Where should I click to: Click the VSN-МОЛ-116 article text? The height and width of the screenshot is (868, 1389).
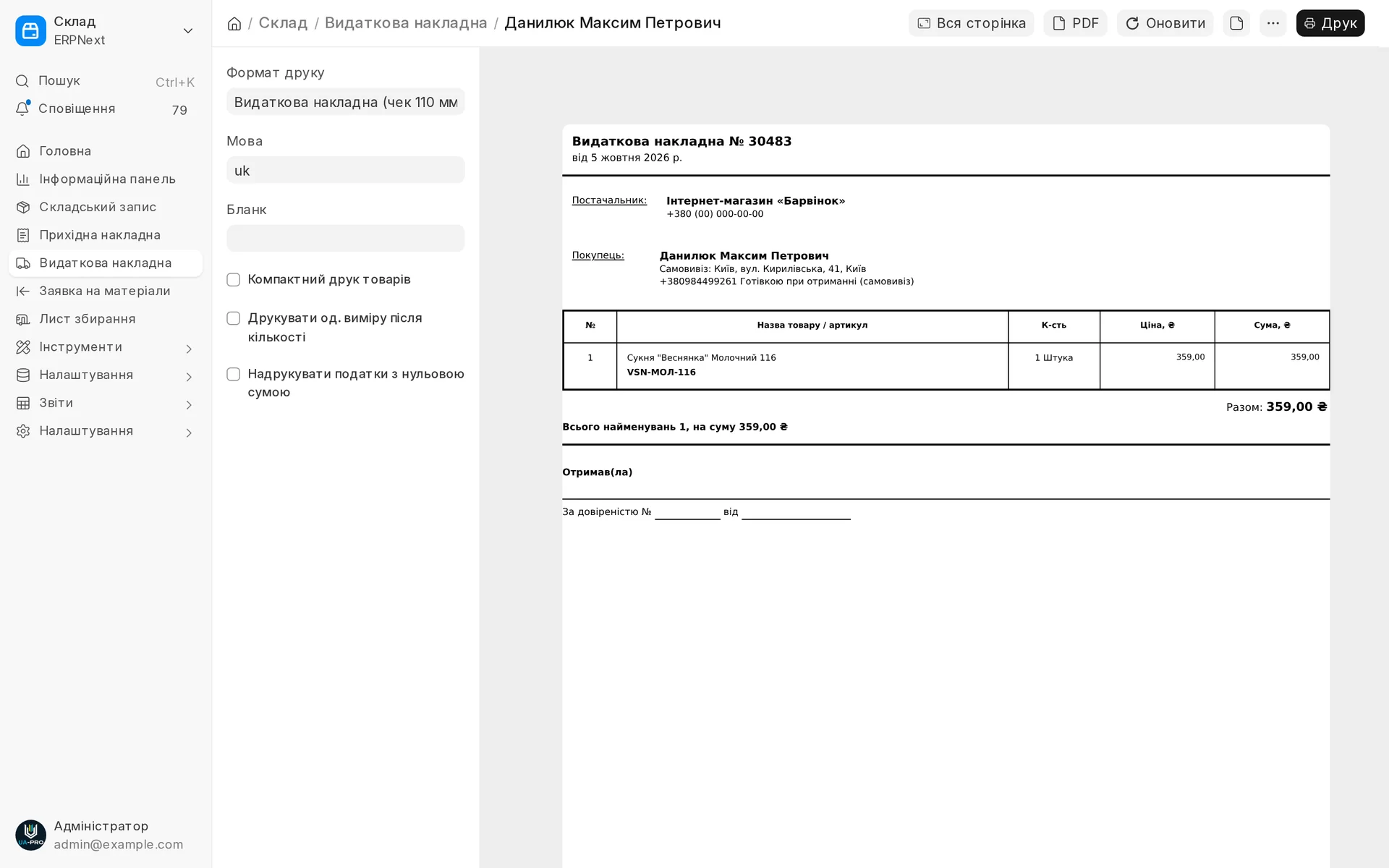(661, 373)
